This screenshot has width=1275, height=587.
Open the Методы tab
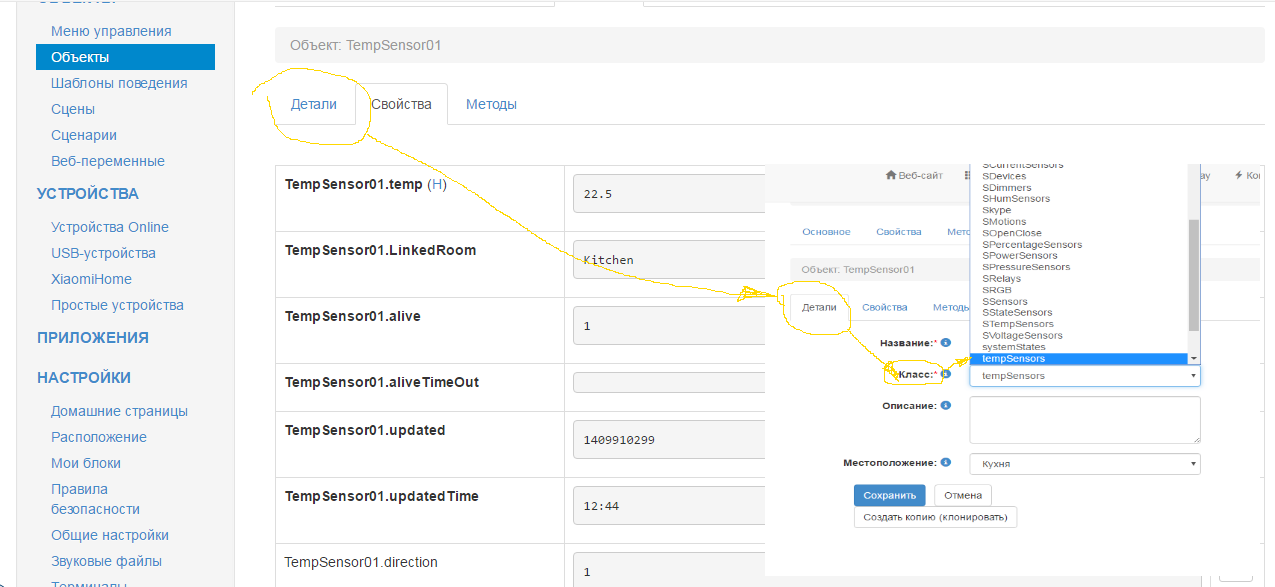tap(491, 104)
